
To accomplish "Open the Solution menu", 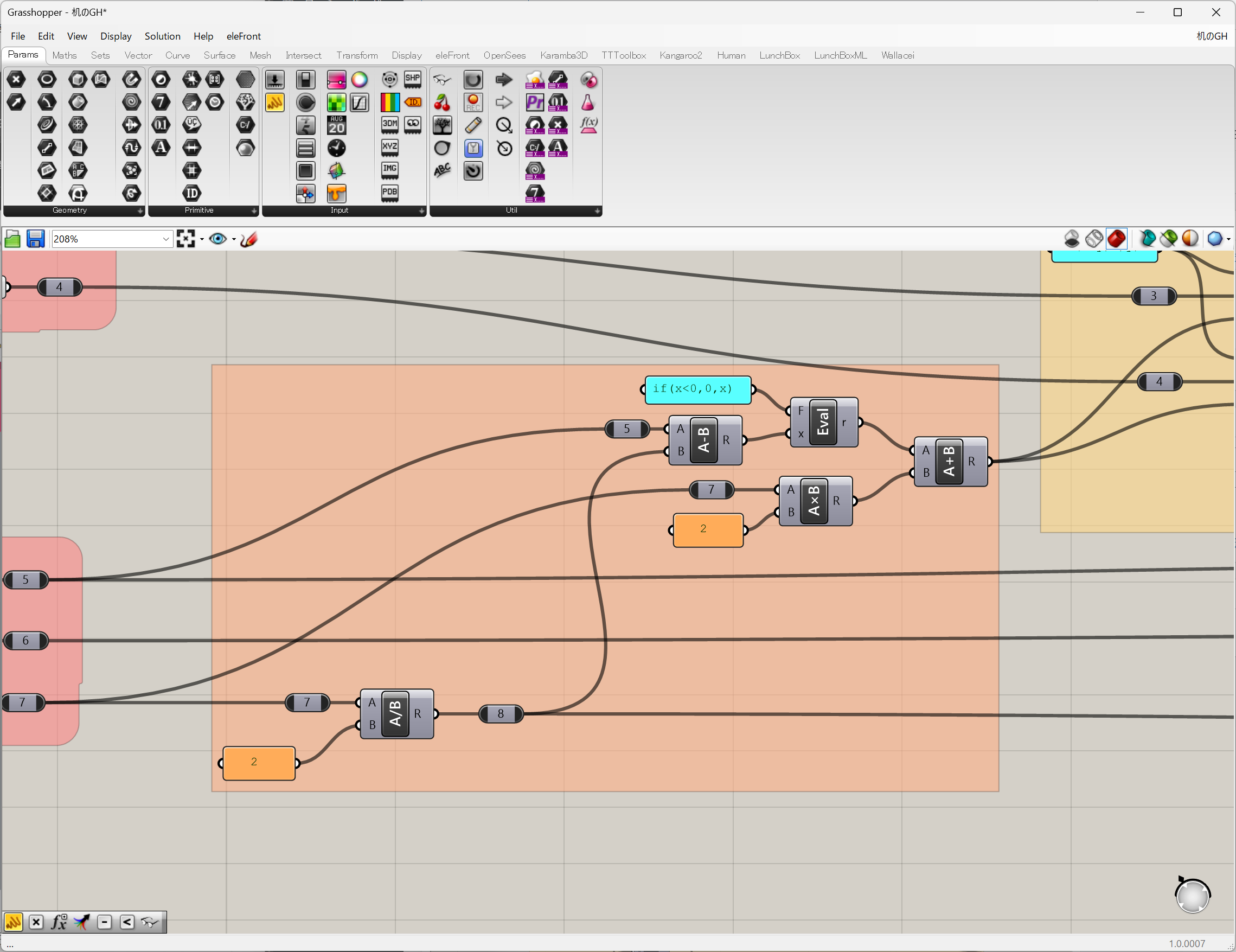I will coord(162,36).
